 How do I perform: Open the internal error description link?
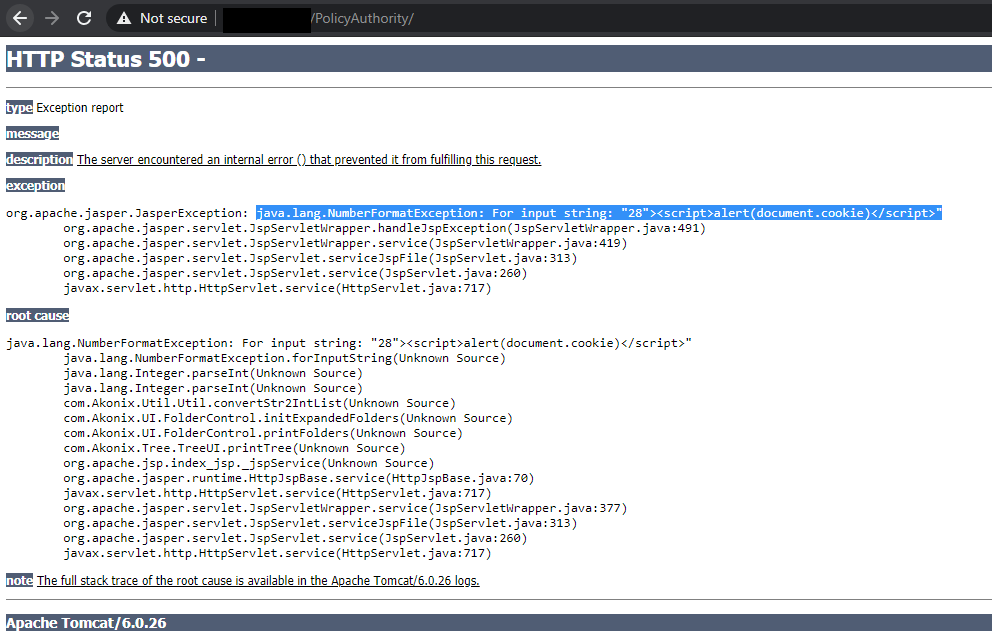point(309,158)
